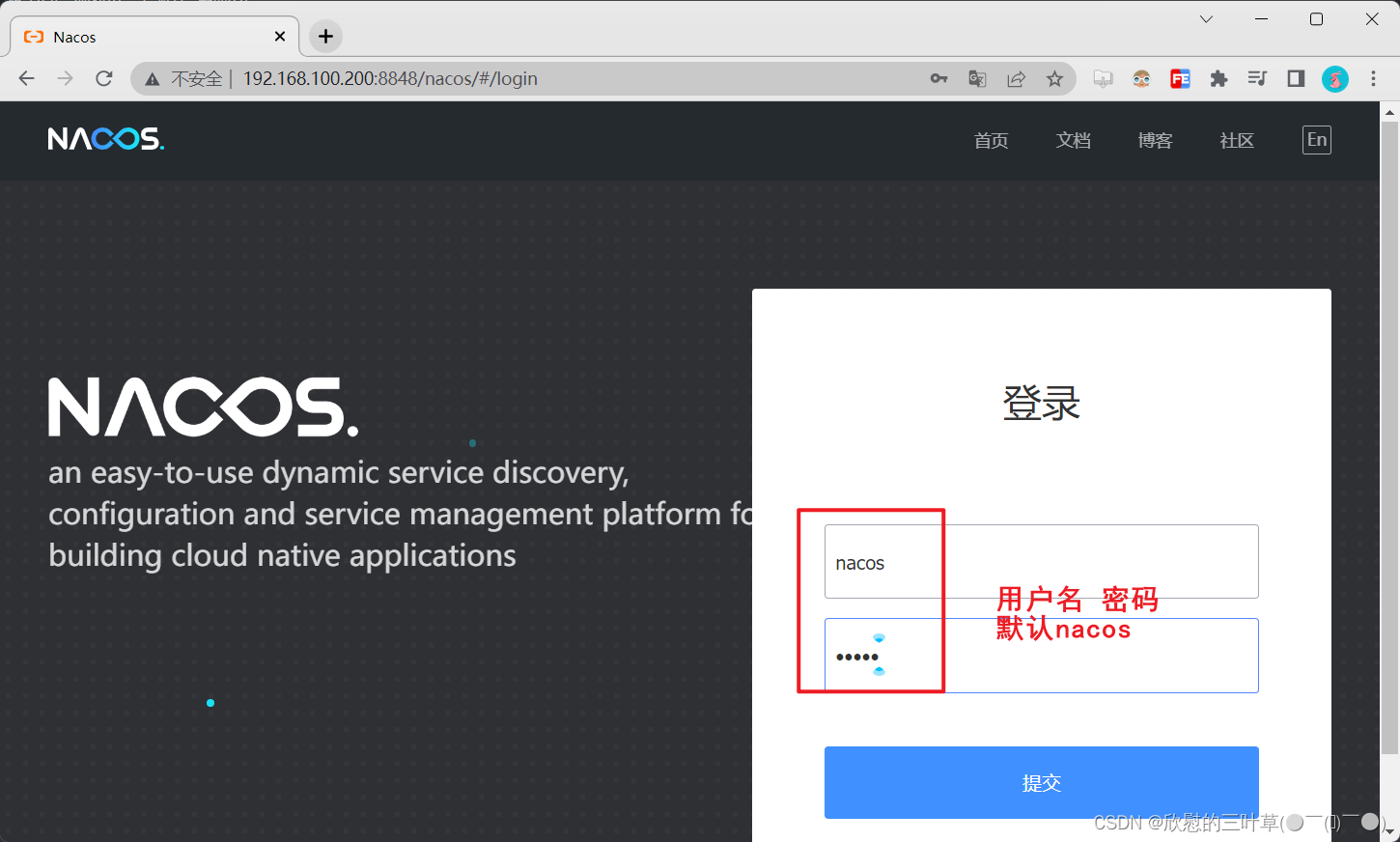Image resolution: width=1400 pixels, height=842 pixels.
Task: Toggle the browser side panel
Action: 1296,78
